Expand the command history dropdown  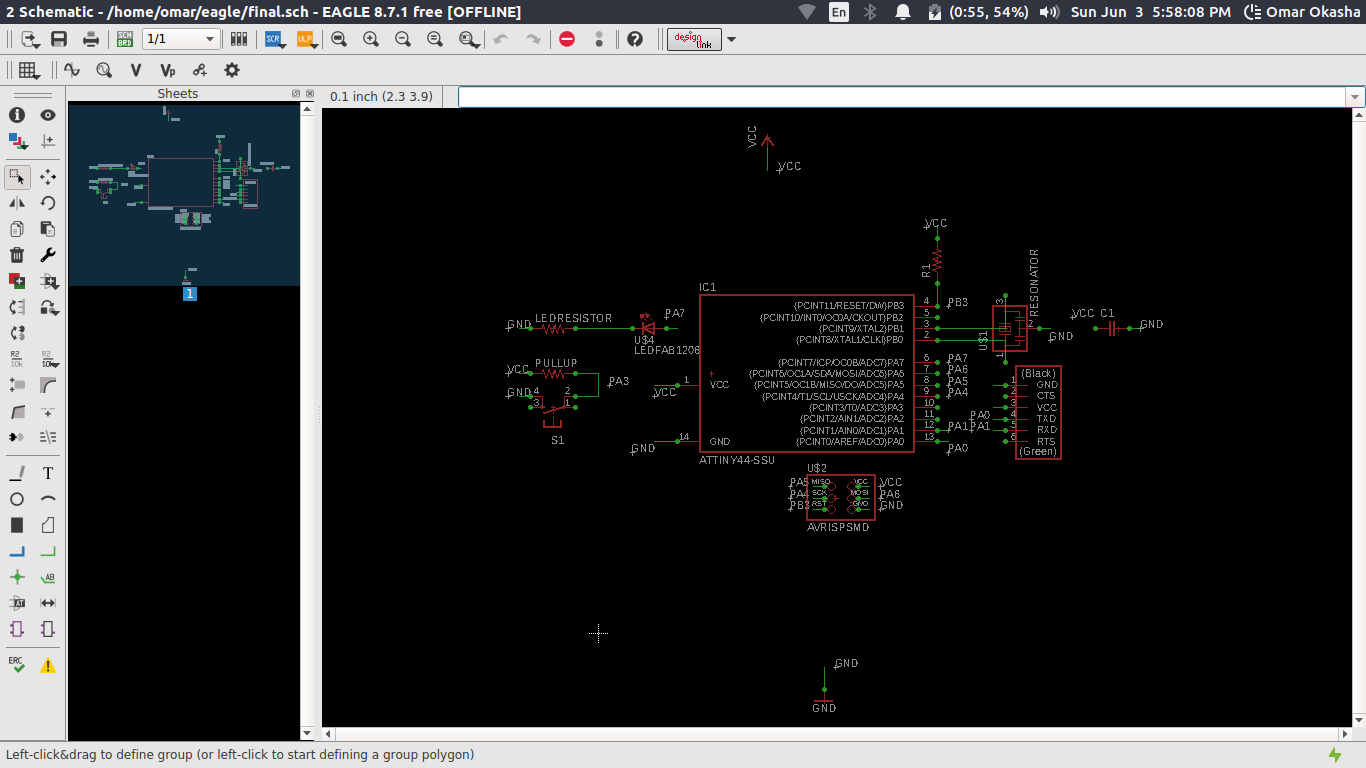pyautogui.click(x=1356, y=97)
